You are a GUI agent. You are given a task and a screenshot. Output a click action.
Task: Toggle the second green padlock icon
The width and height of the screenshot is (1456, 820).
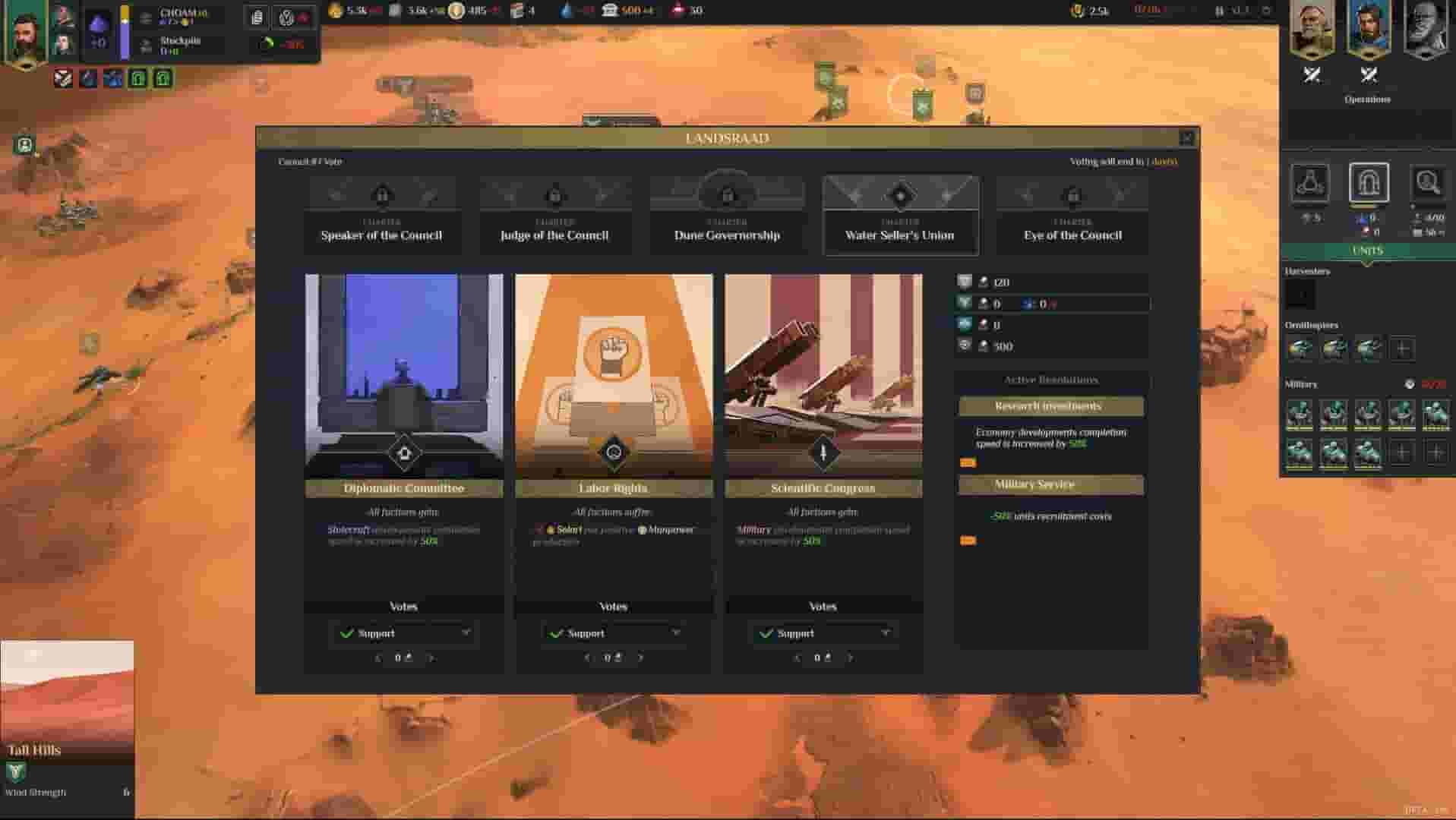[x=163, y=78]
